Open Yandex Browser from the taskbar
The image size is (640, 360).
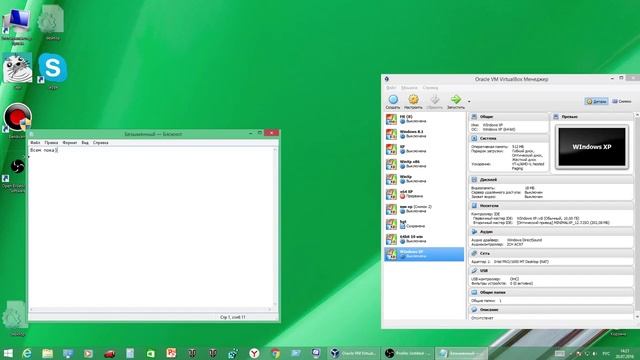click(x=254, y=353)
